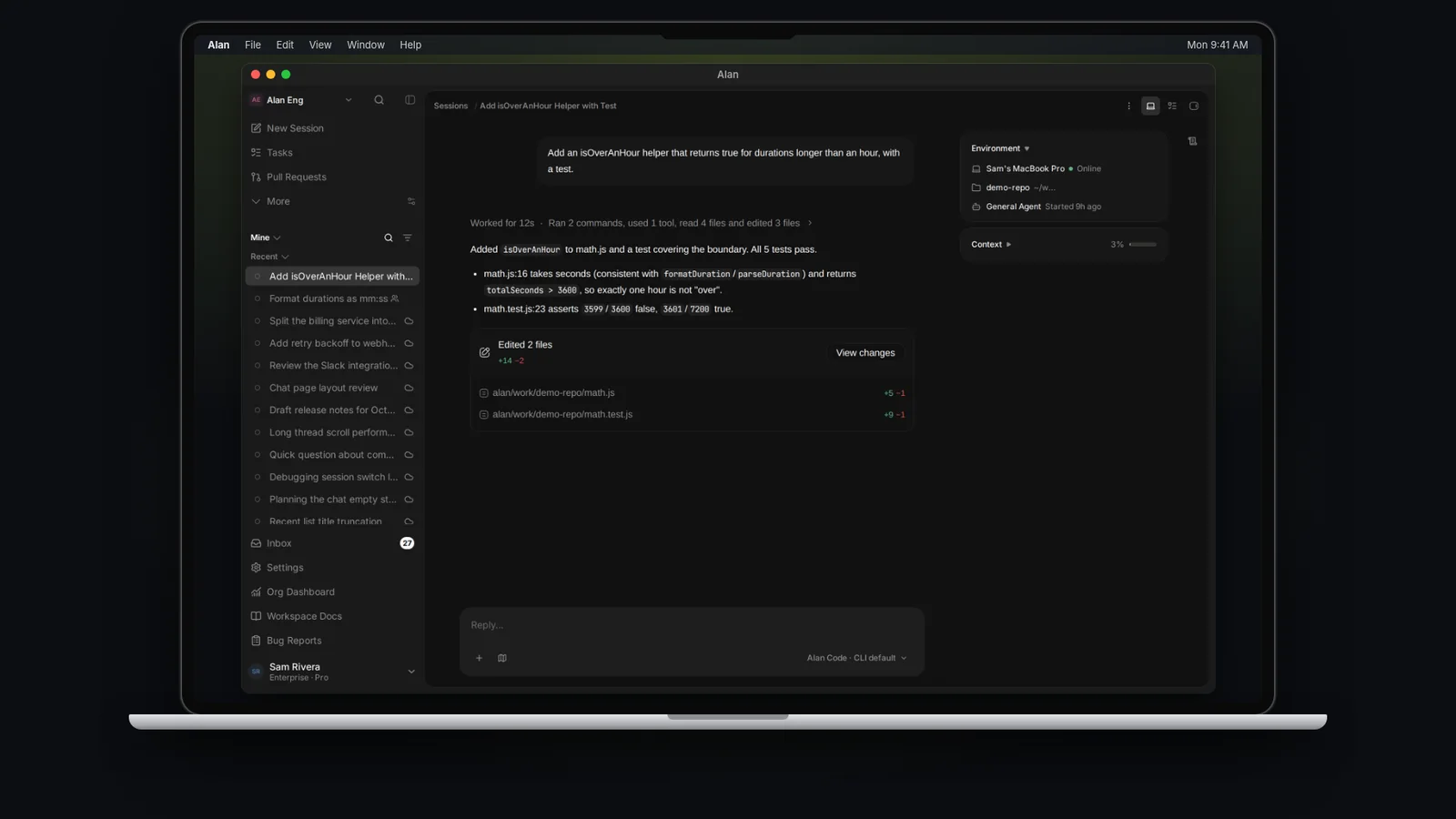The image size is (1456, 819).
Task: Click into the Reply input field
Action: [x=692, y=625]
